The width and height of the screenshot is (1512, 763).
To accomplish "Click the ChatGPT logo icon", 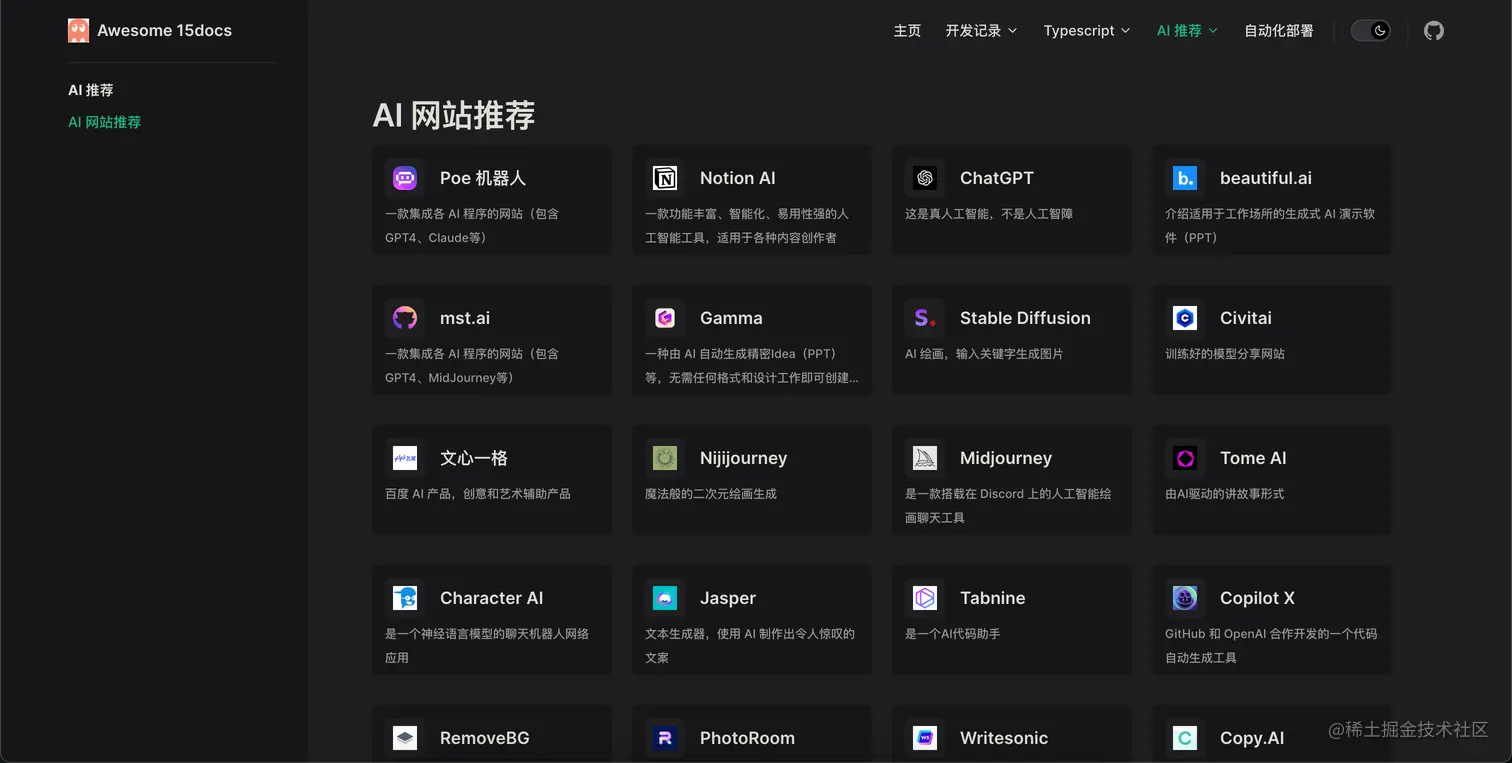I will click(x=924, y=177).
